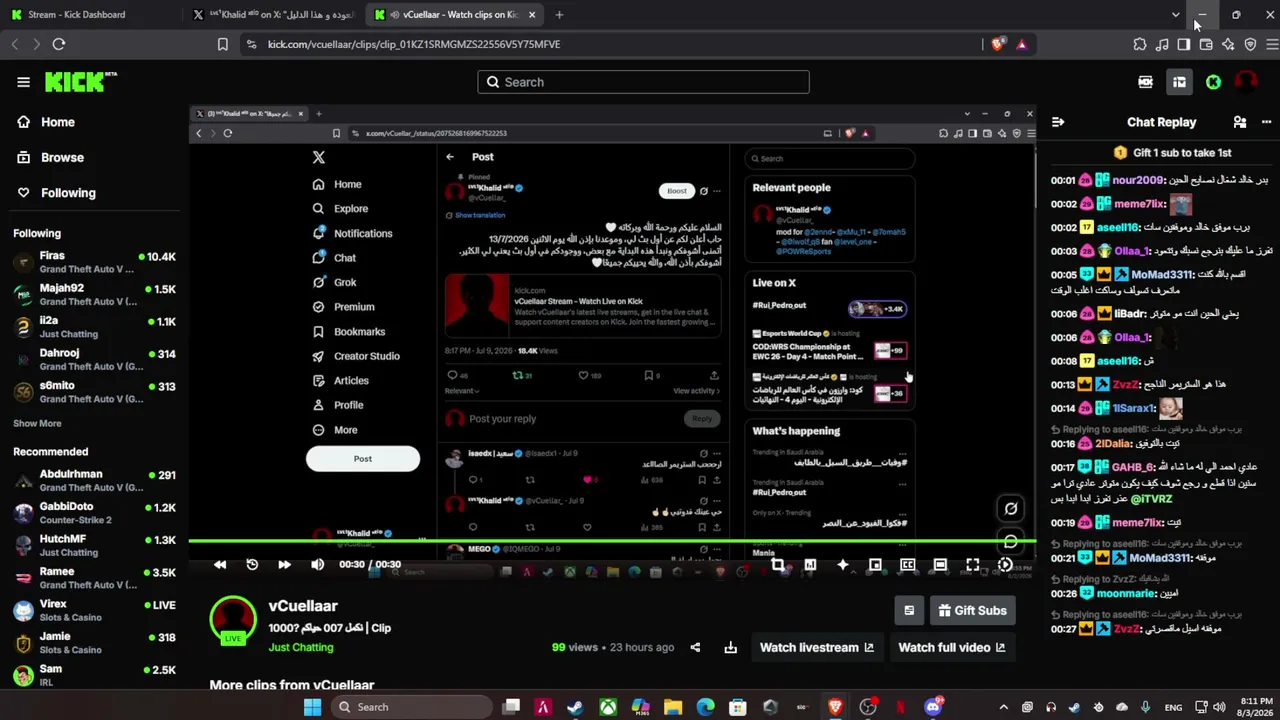Image resolution: width=1280 pixels, height=720 pixels.
Task: Share the clip
Action: coord(695,648)
